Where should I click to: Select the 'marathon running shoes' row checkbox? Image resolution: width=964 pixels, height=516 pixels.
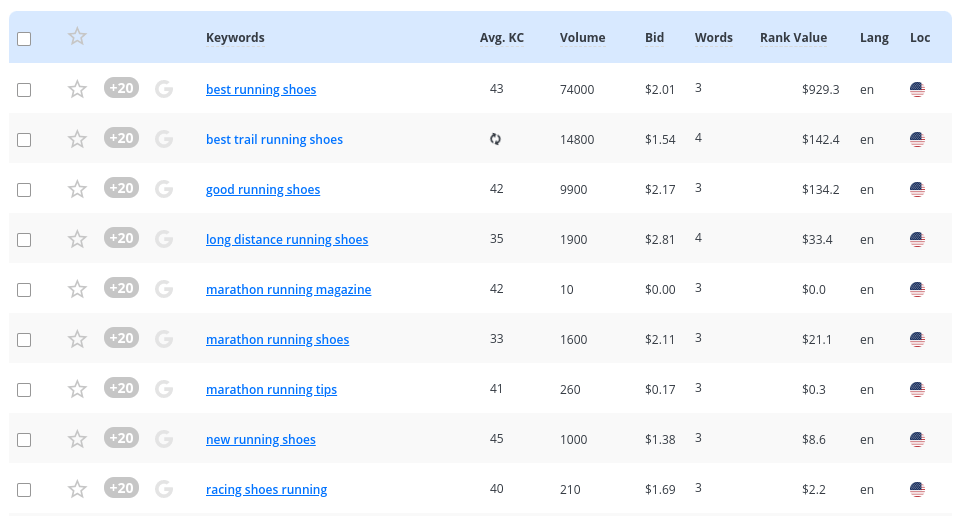[x=24, y=340]
